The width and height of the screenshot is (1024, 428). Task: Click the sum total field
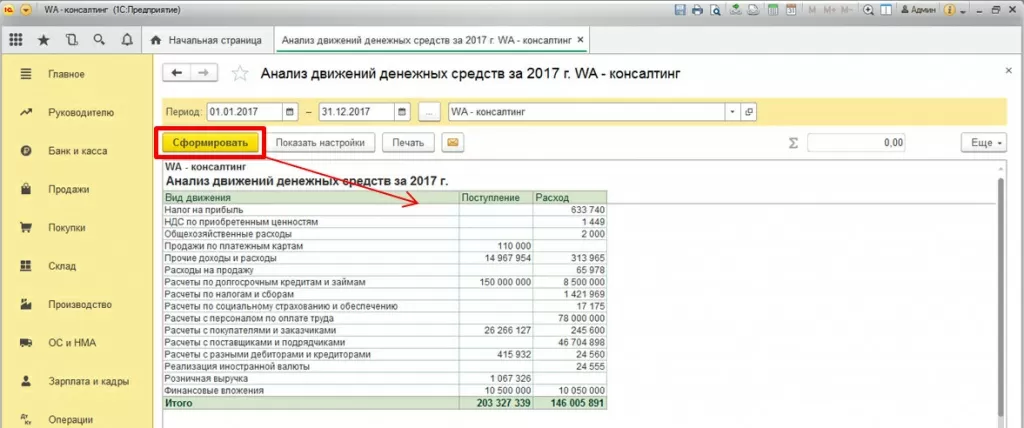tap(857, 142)
